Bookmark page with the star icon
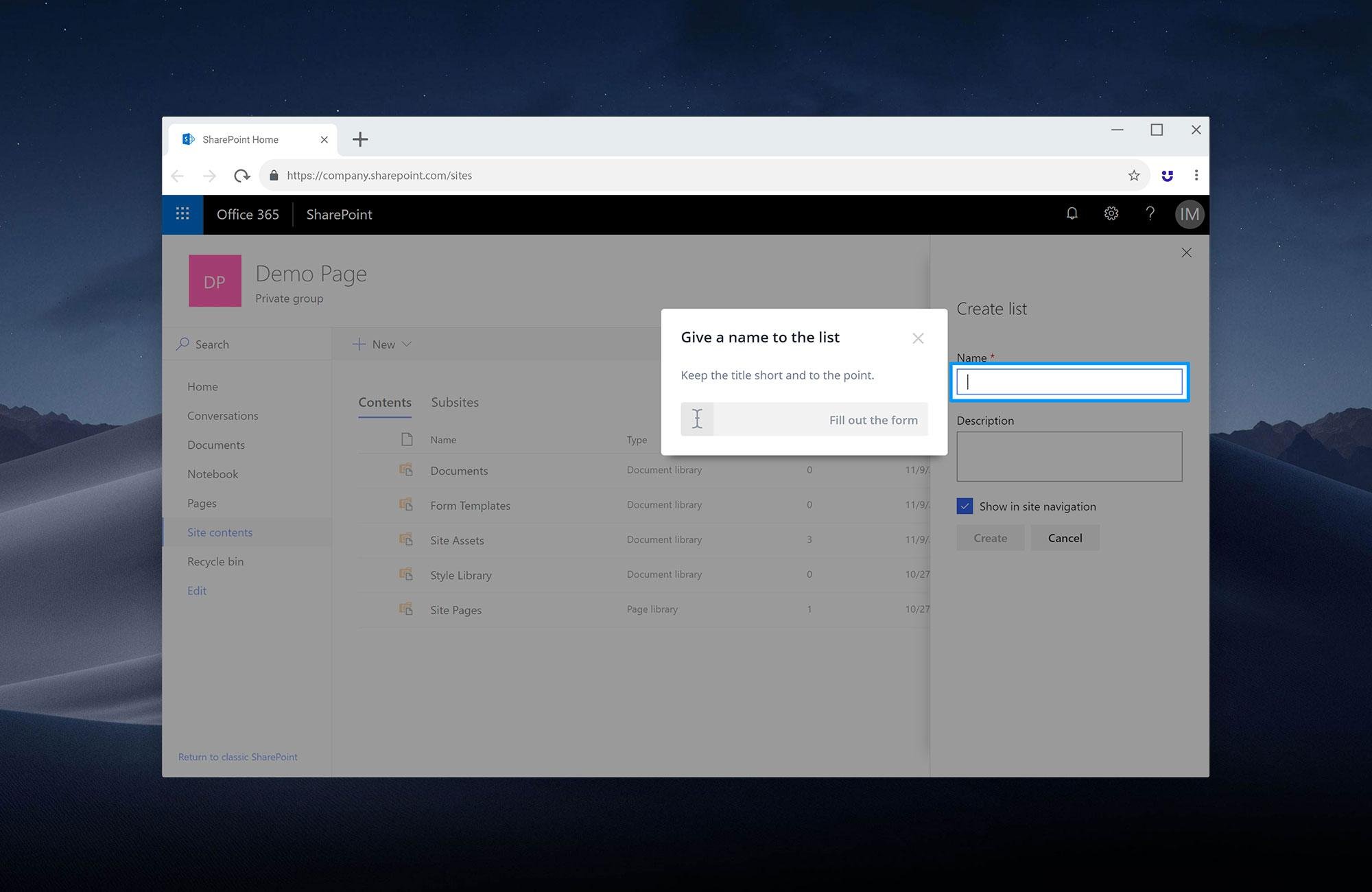1372x892 pixels. pos(1133,176)
